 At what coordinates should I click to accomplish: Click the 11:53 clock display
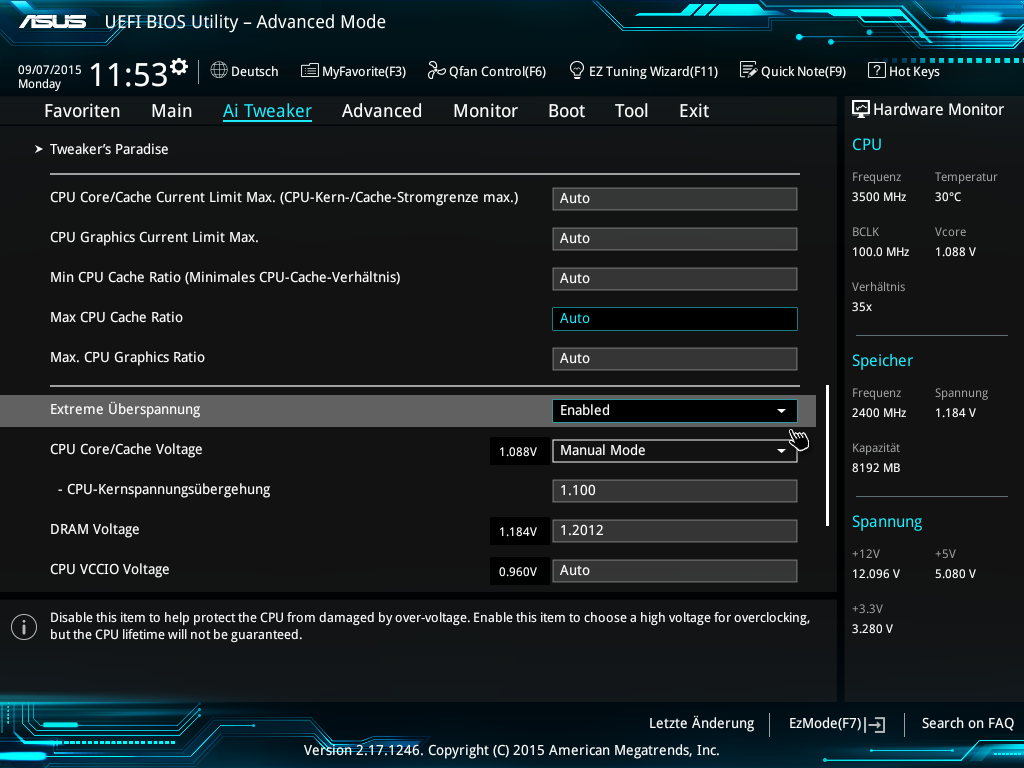click(x=129, y=74)
